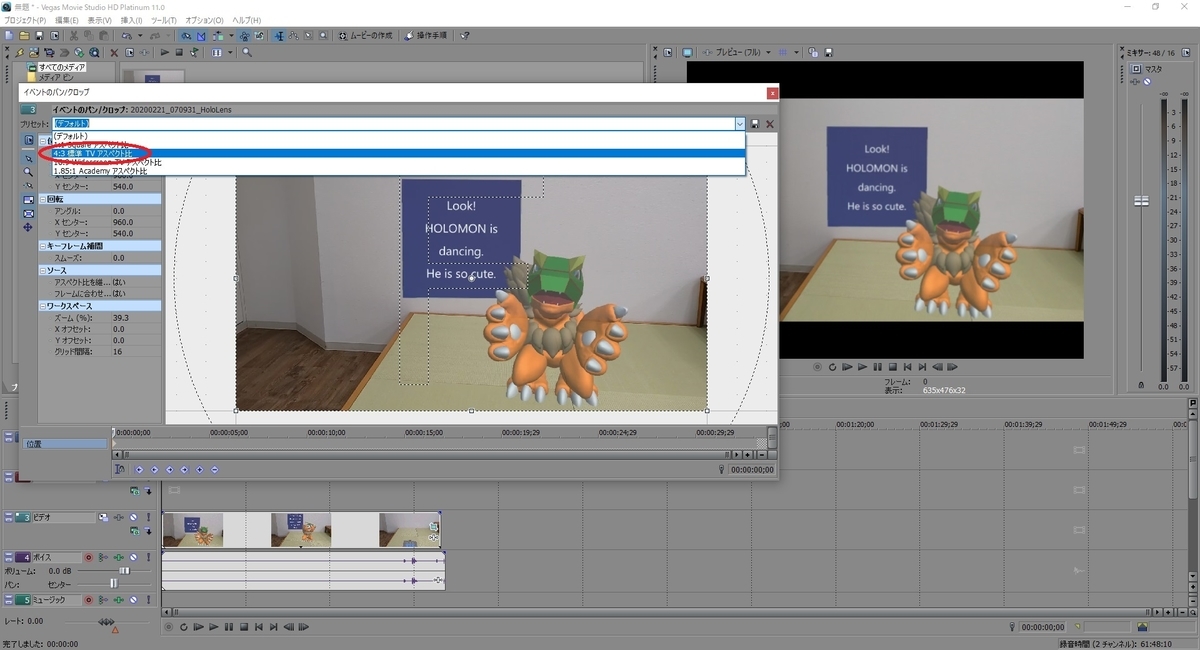Viewport: 1200px width, 650px height.
Task: Select 1.85:1 Academy アスペクト比 preset
Action: pos(398,171)
